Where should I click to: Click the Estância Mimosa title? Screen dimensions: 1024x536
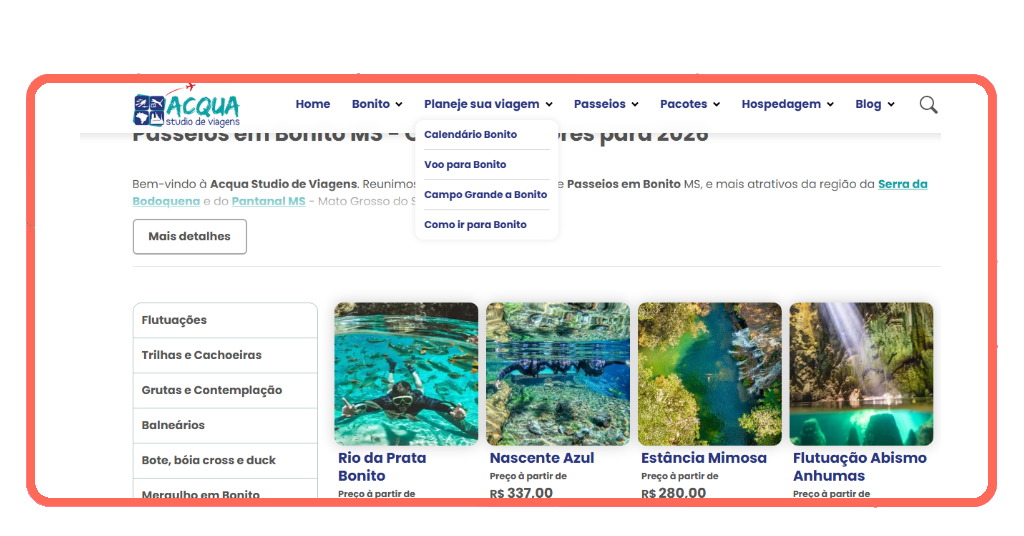[x=704, y=458]
